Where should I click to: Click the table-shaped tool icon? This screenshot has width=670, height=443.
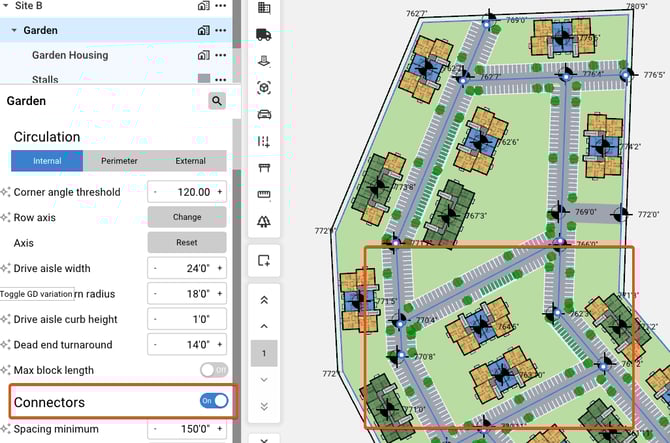(x=264, y=167)
